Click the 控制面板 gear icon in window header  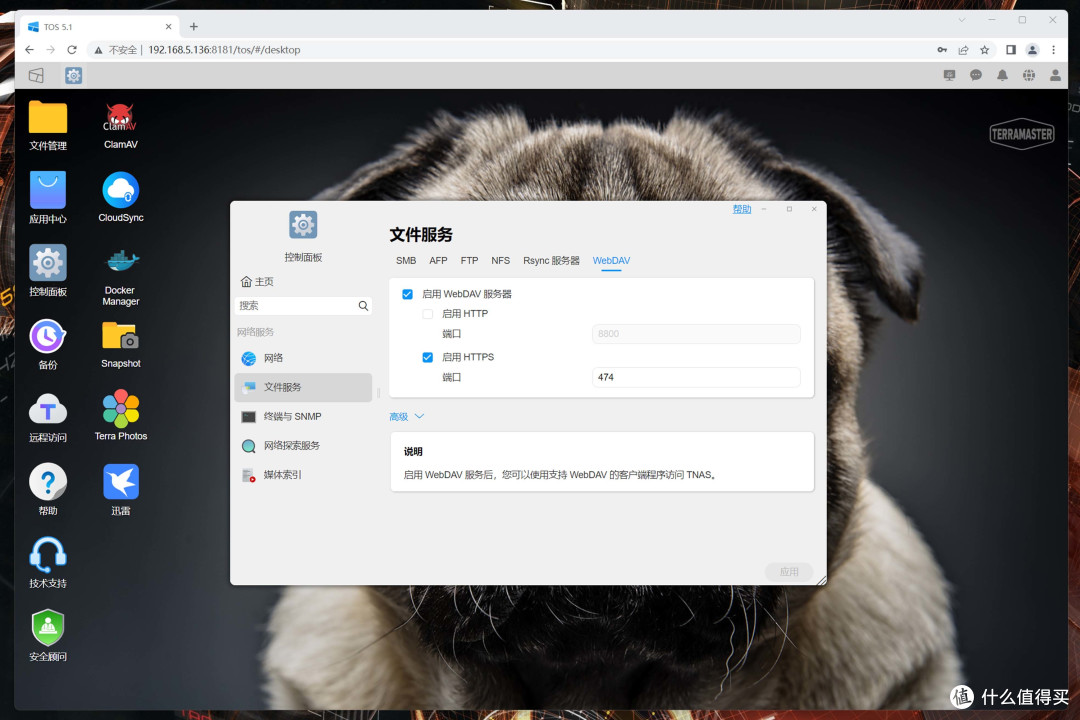pos(303,225)
